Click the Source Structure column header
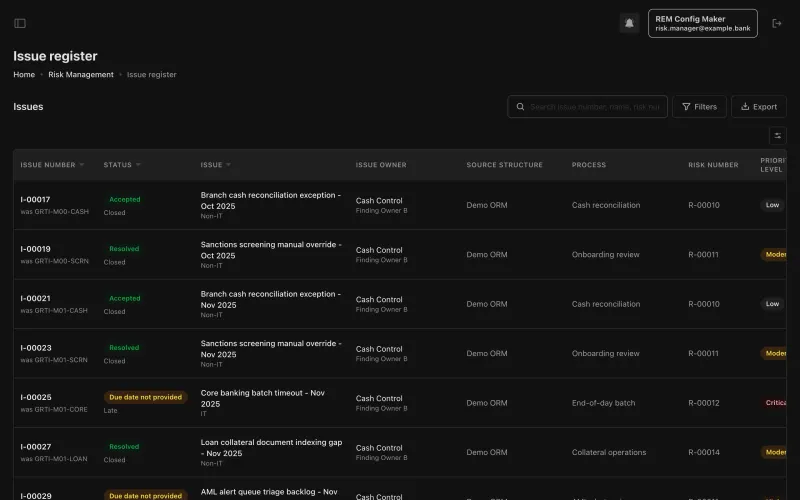 tap(504, 165)
